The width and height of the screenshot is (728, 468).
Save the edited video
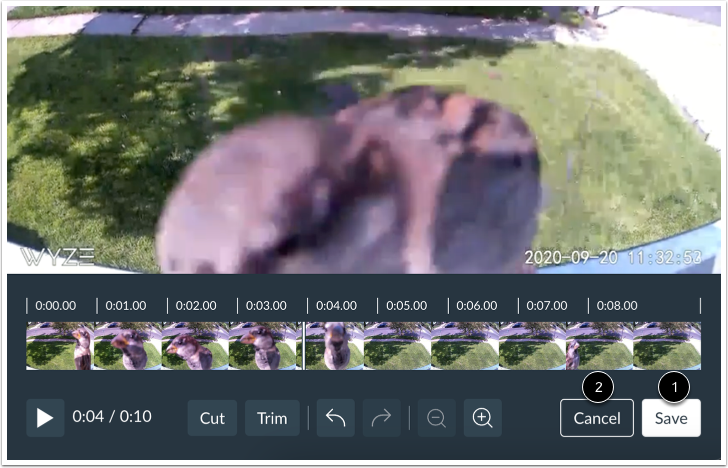click(671, 418)
